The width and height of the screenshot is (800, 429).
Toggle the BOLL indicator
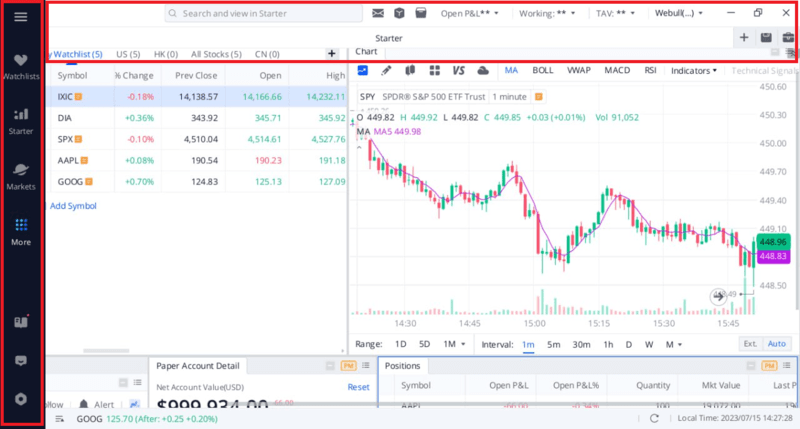(x=542, y=70)
